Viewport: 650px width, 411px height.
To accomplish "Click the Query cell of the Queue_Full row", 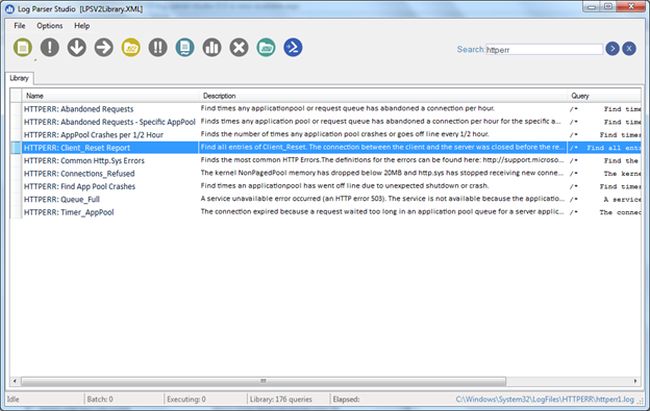I will tap(604, 199).
